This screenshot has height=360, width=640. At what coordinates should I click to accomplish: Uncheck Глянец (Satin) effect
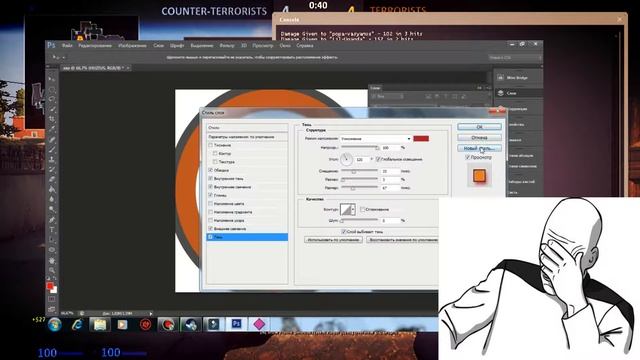(211, 195)
